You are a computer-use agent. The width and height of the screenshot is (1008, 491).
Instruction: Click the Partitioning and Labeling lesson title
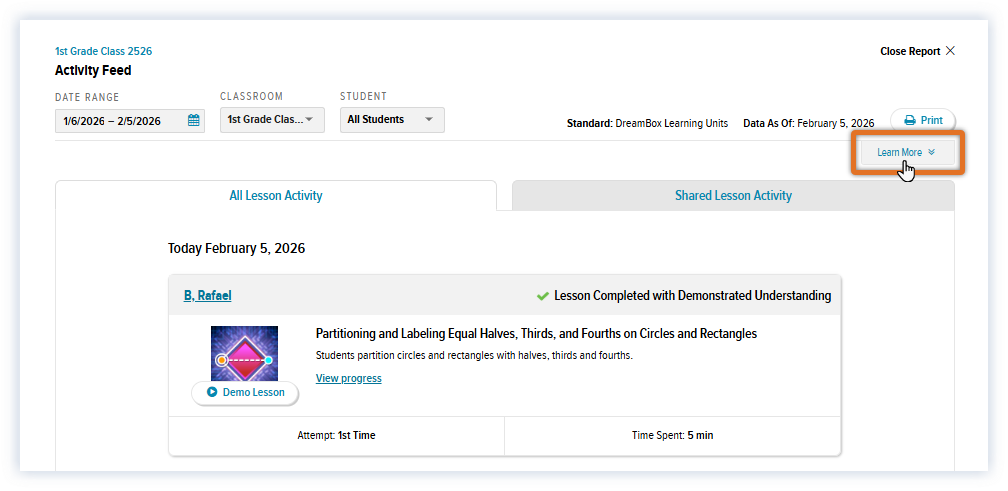coord(536,334)
